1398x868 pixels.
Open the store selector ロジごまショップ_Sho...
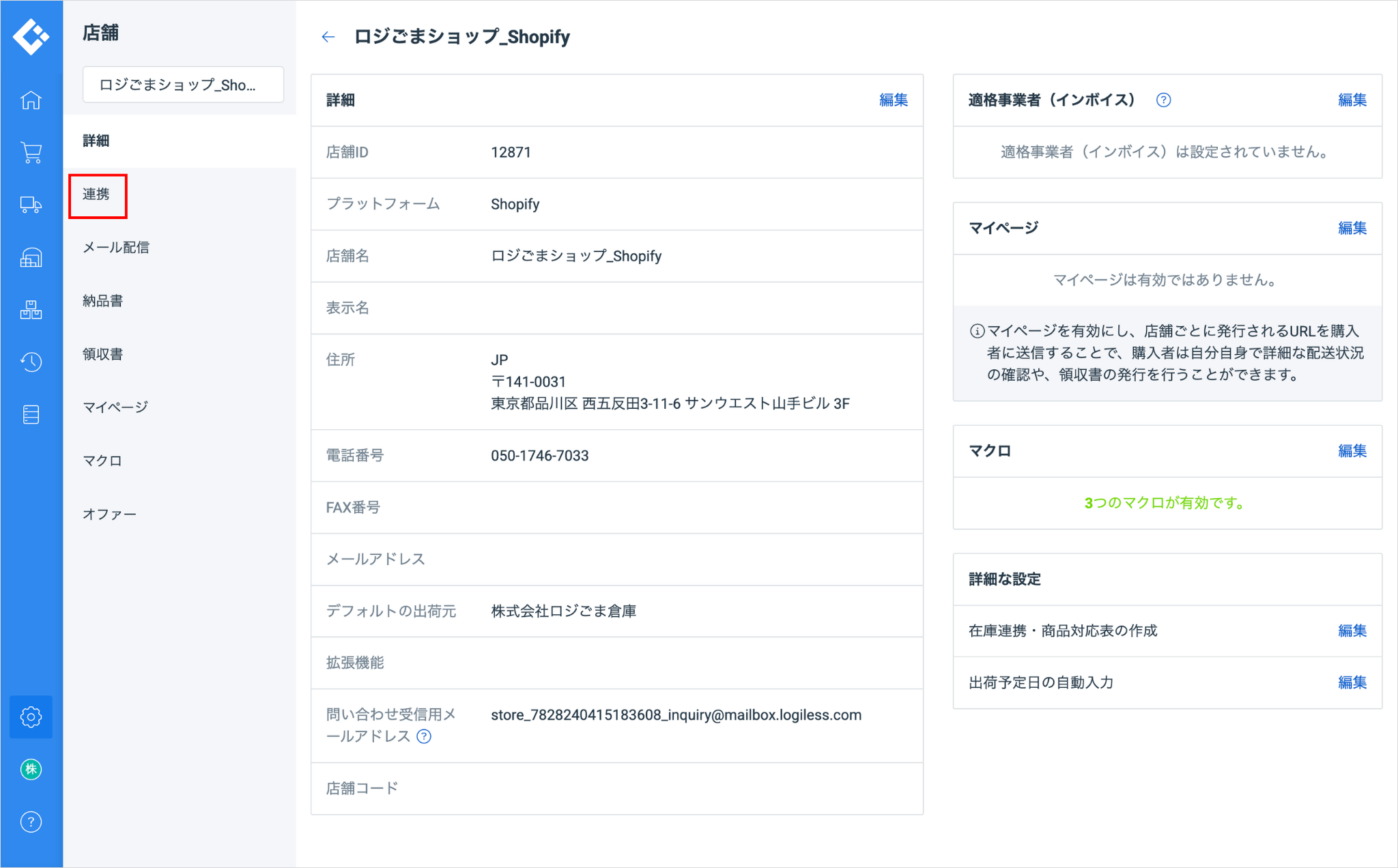pyautogui.click(x=183, y=85)
